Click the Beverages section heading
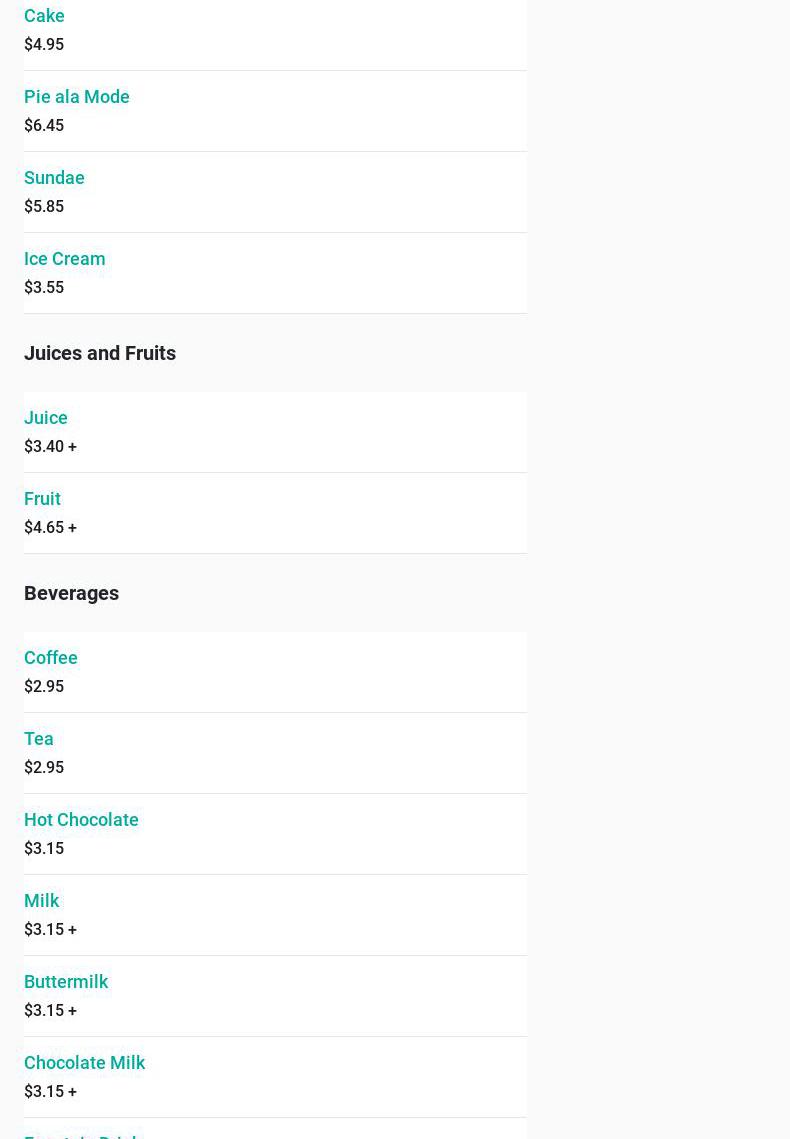Viewport: 790px width, 1139px height. pos(71,593)
